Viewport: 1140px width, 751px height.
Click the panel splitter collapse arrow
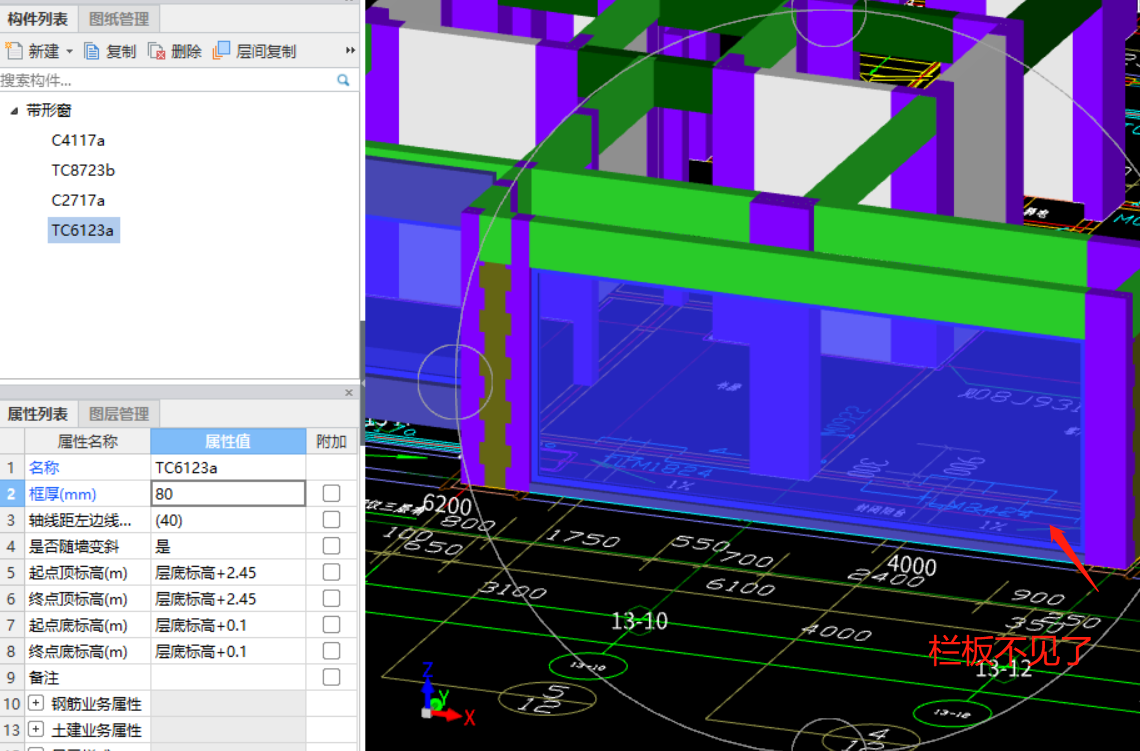point(362,384)
